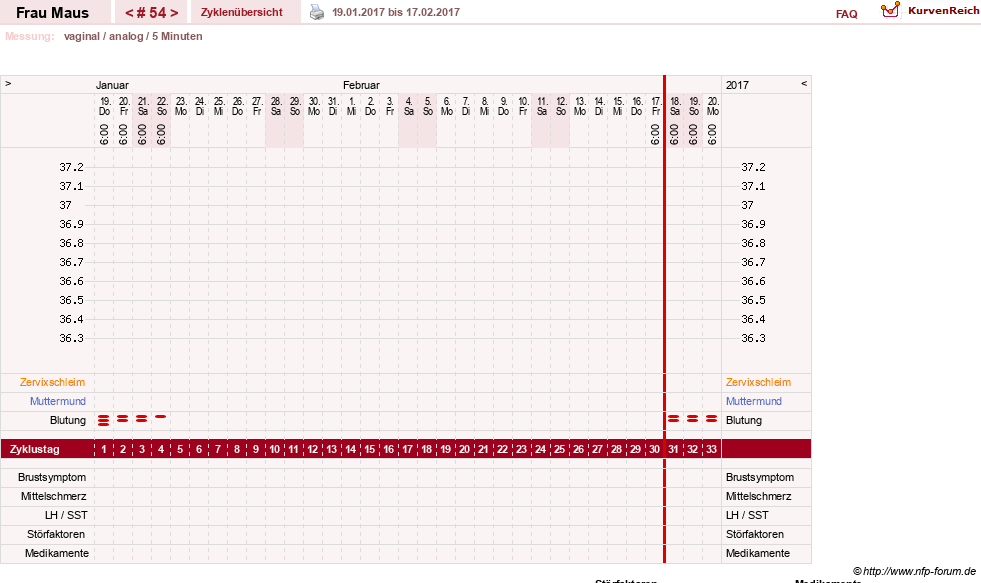Screen dimensions: 981x583
Task: Click the bleeding marker on cycle day 2
Action: (123, 418)
